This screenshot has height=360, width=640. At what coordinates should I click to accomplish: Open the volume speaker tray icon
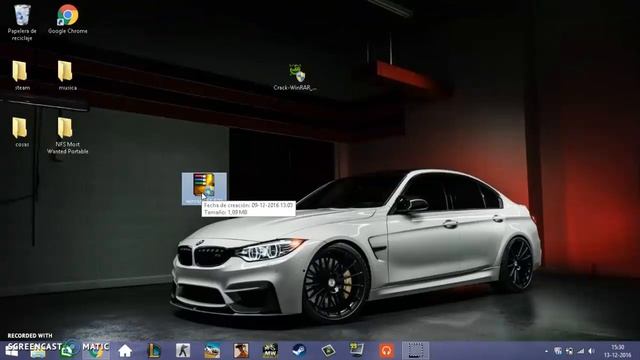point(591,351)
